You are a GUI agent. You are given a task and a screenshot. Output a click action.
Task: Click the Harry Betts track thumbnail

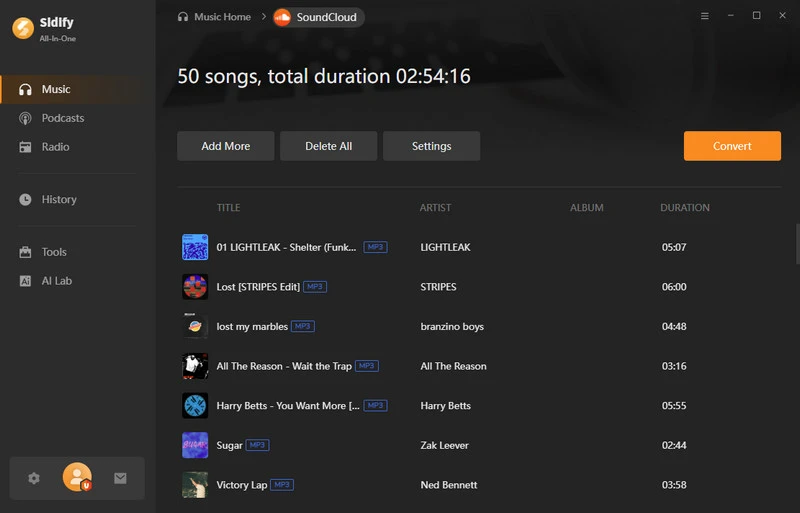[x=195, y=406]
